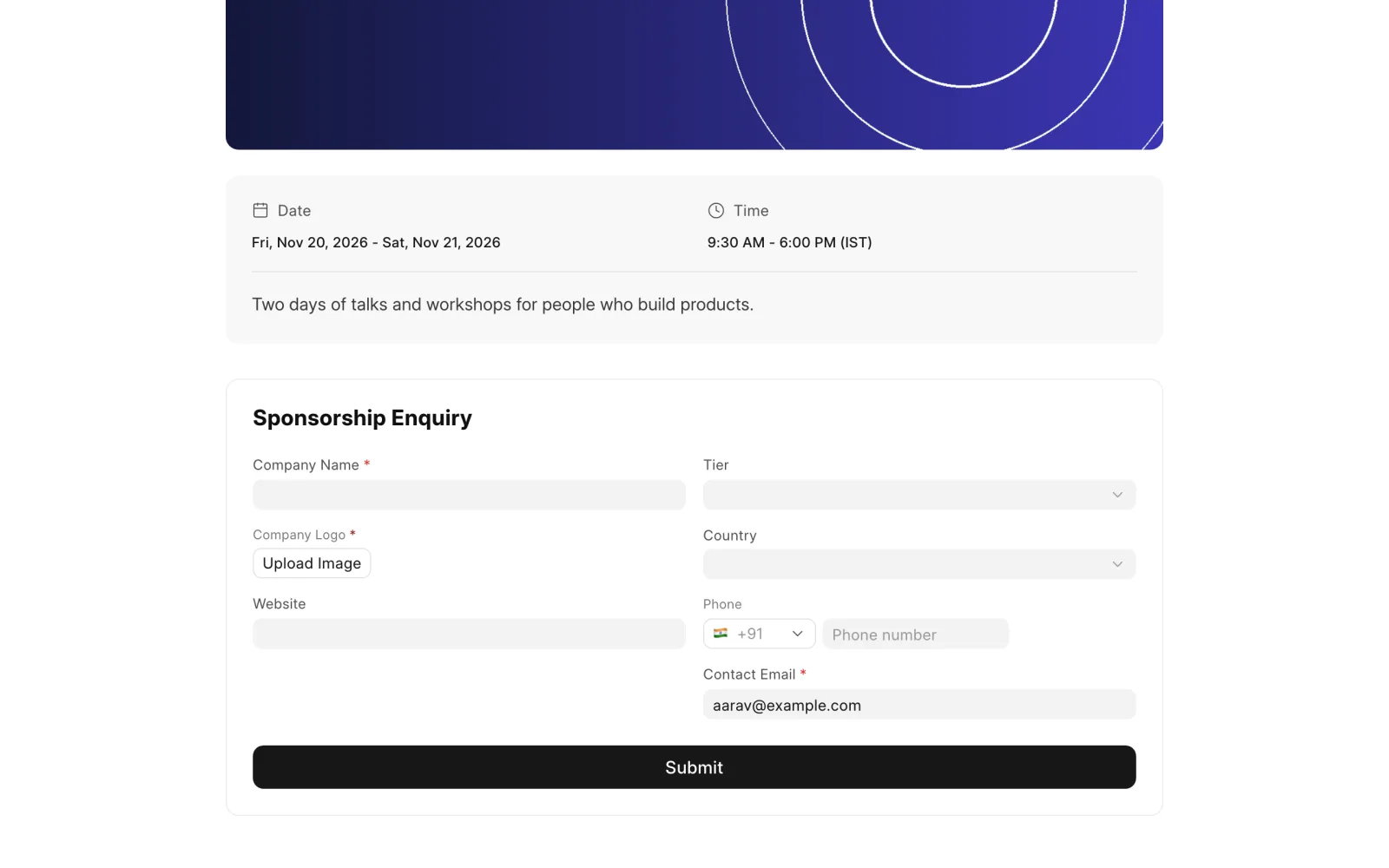This screenshot has width=1389, height=868.
Task: Click the calendar icon beside Date
Action: 260,210
